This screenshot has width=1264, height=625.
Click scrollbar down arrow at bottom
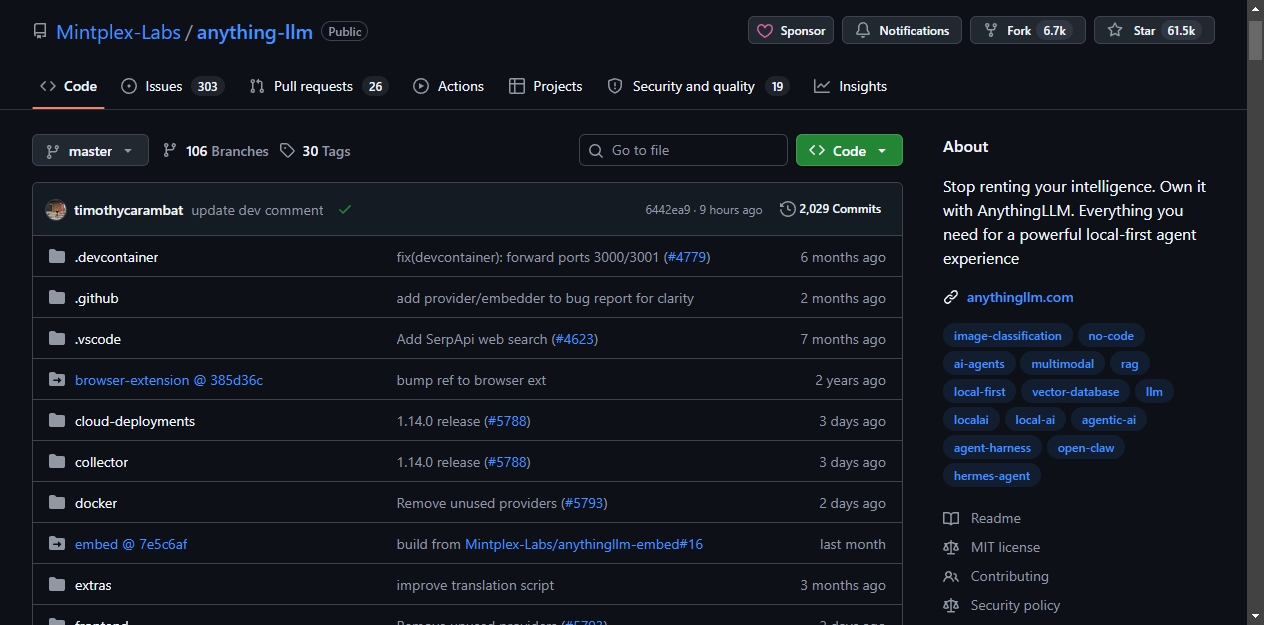[x=1256, y=616]
